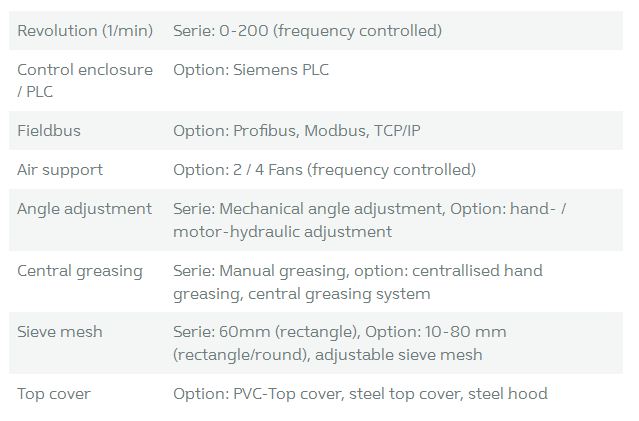The height and width of the screenshot is (421, 639).
Task: Click the "Revolution (1/min)" row label
Action: pyautogui.click(x=85, y=31)
